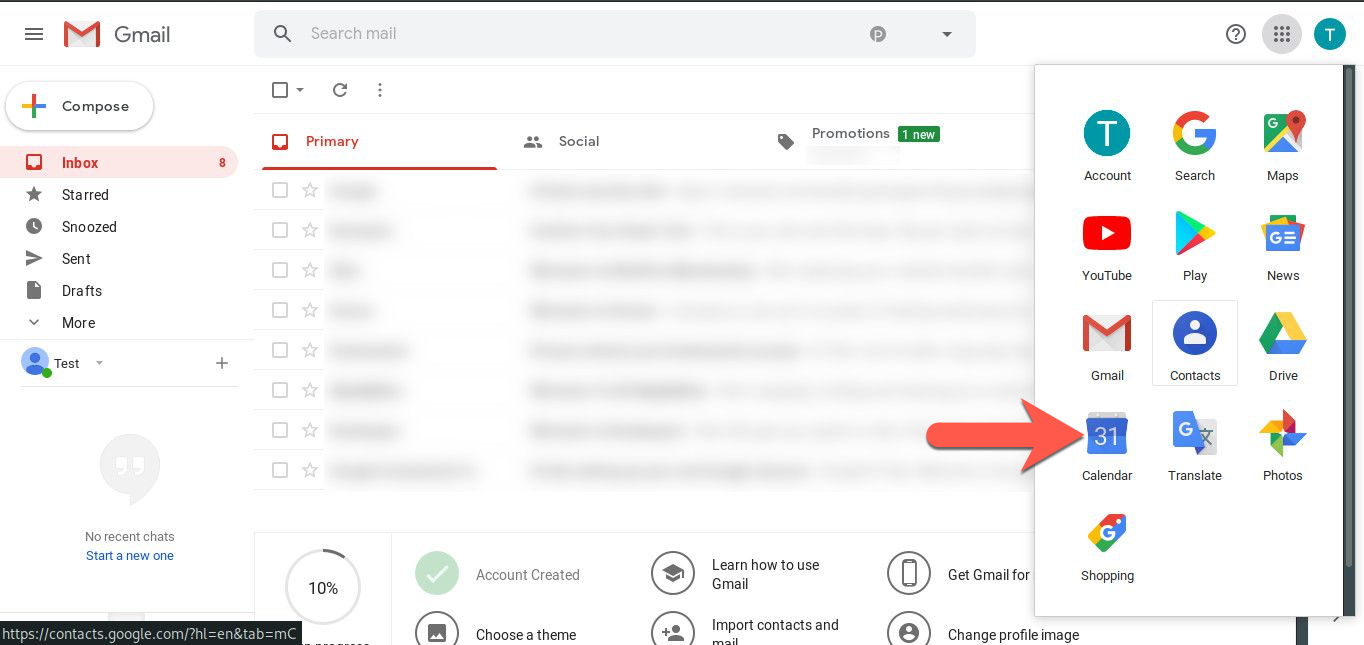The height and width of the screenshot is (645, 1364).
Task: Open Shopping from the apps panel
Action: pyautogui.click(x=1107, y=546)
